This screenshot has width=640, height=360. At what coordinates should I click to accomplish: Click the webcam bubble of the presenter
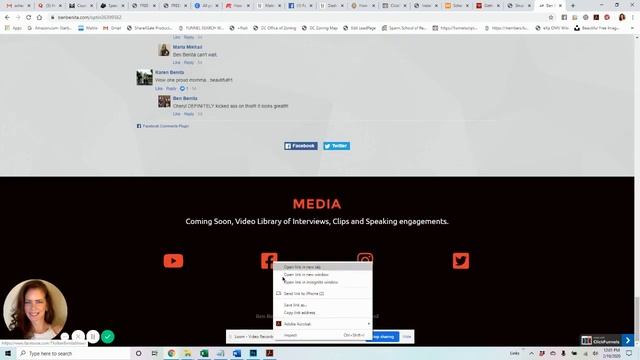(x=35, y=309)
